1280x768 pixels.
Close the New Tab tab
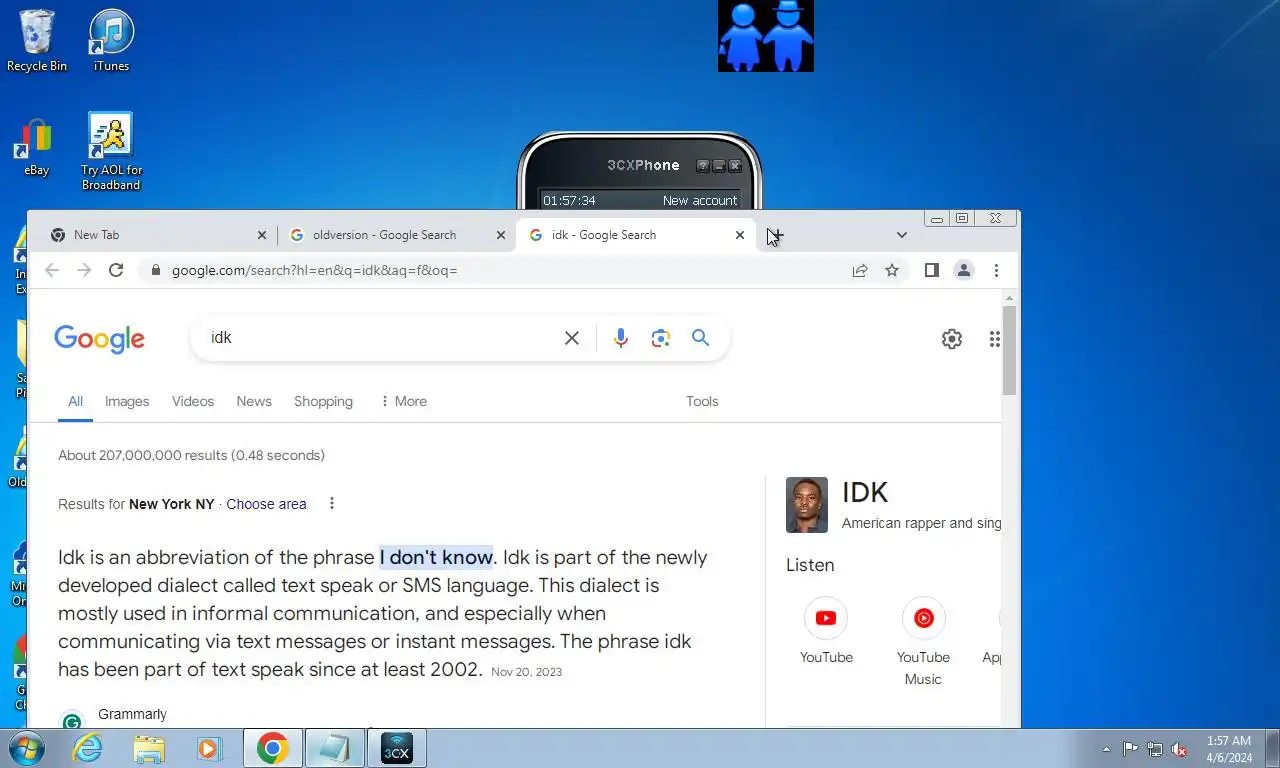tap(262, 235)
